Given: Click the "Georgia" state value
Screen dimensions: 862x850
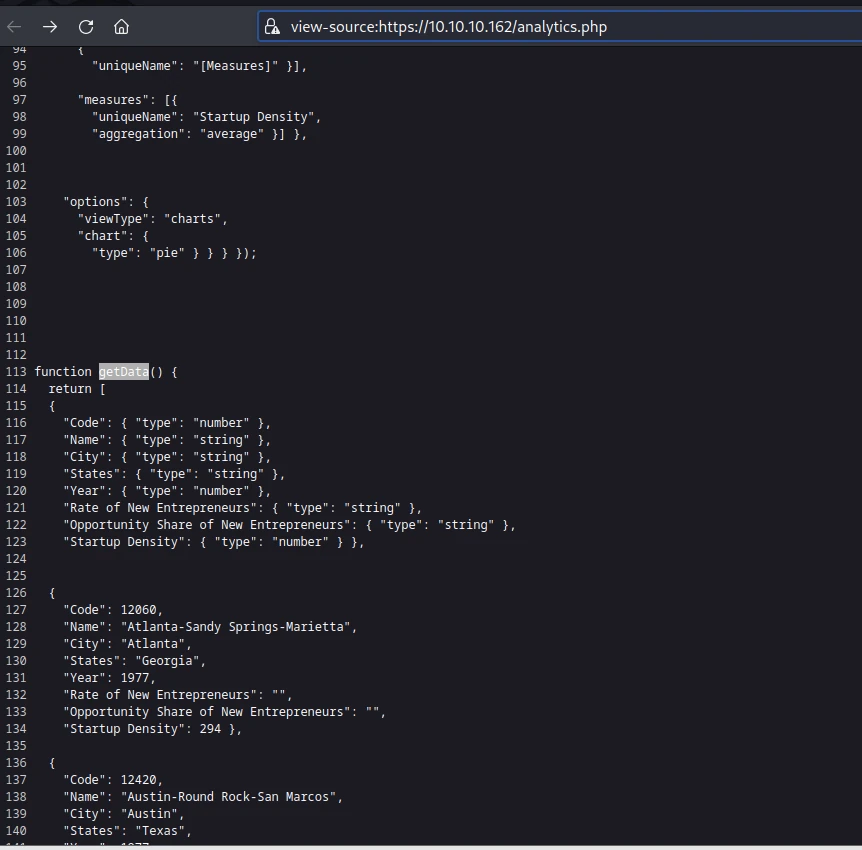Looking at the screenshot, I should click(167, 661).
